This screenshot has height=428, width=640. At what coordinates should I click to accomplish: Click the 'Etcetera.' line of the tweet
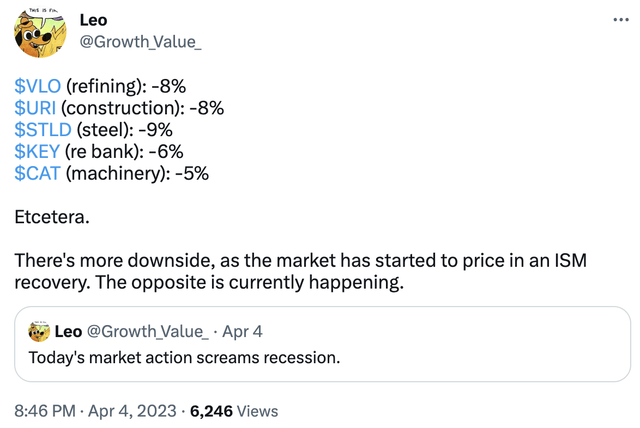[52, 217]
